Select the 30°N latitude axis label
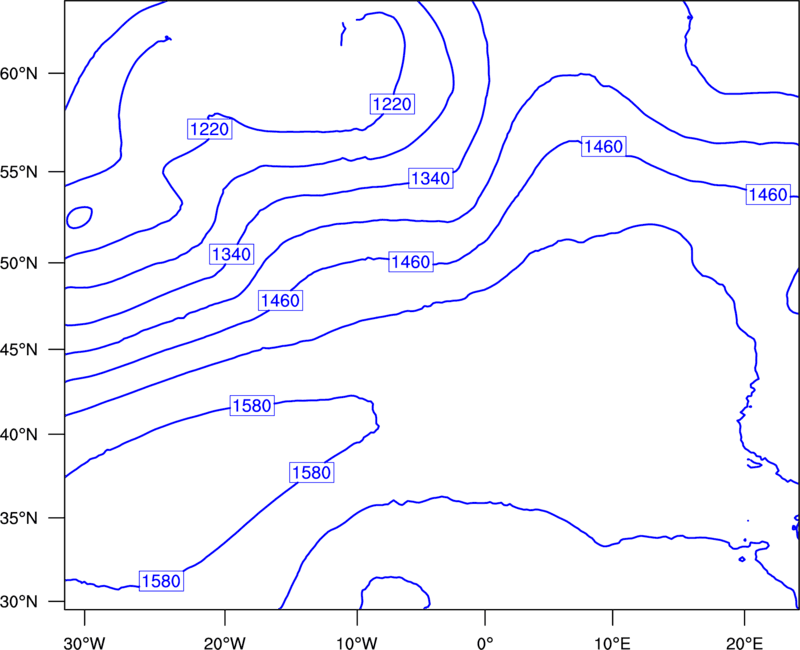The height and width of the screenshot is (650, 800). [19, 602]
